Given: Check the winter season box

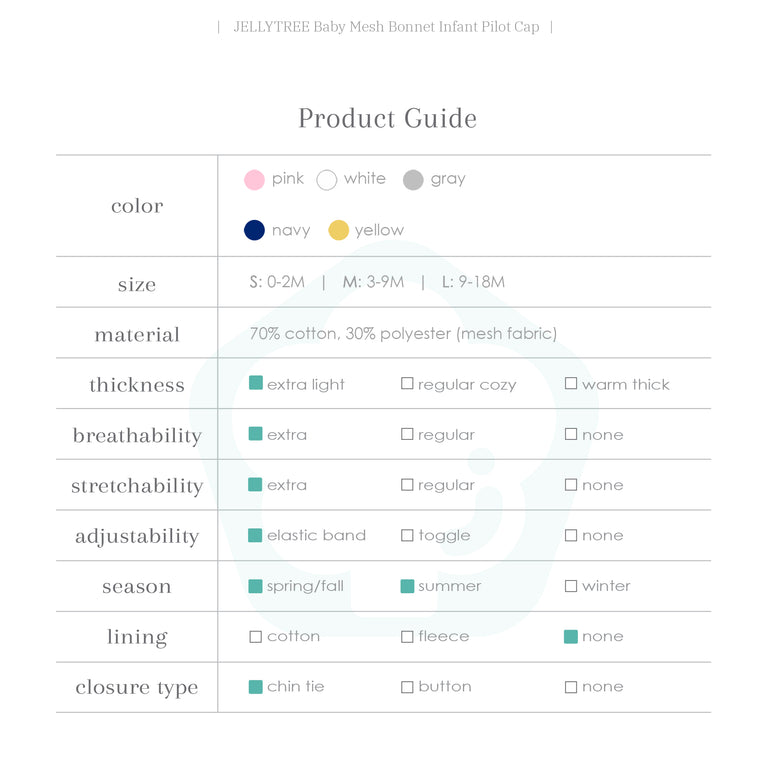Looking at the screenshot, I should (571, 586).
